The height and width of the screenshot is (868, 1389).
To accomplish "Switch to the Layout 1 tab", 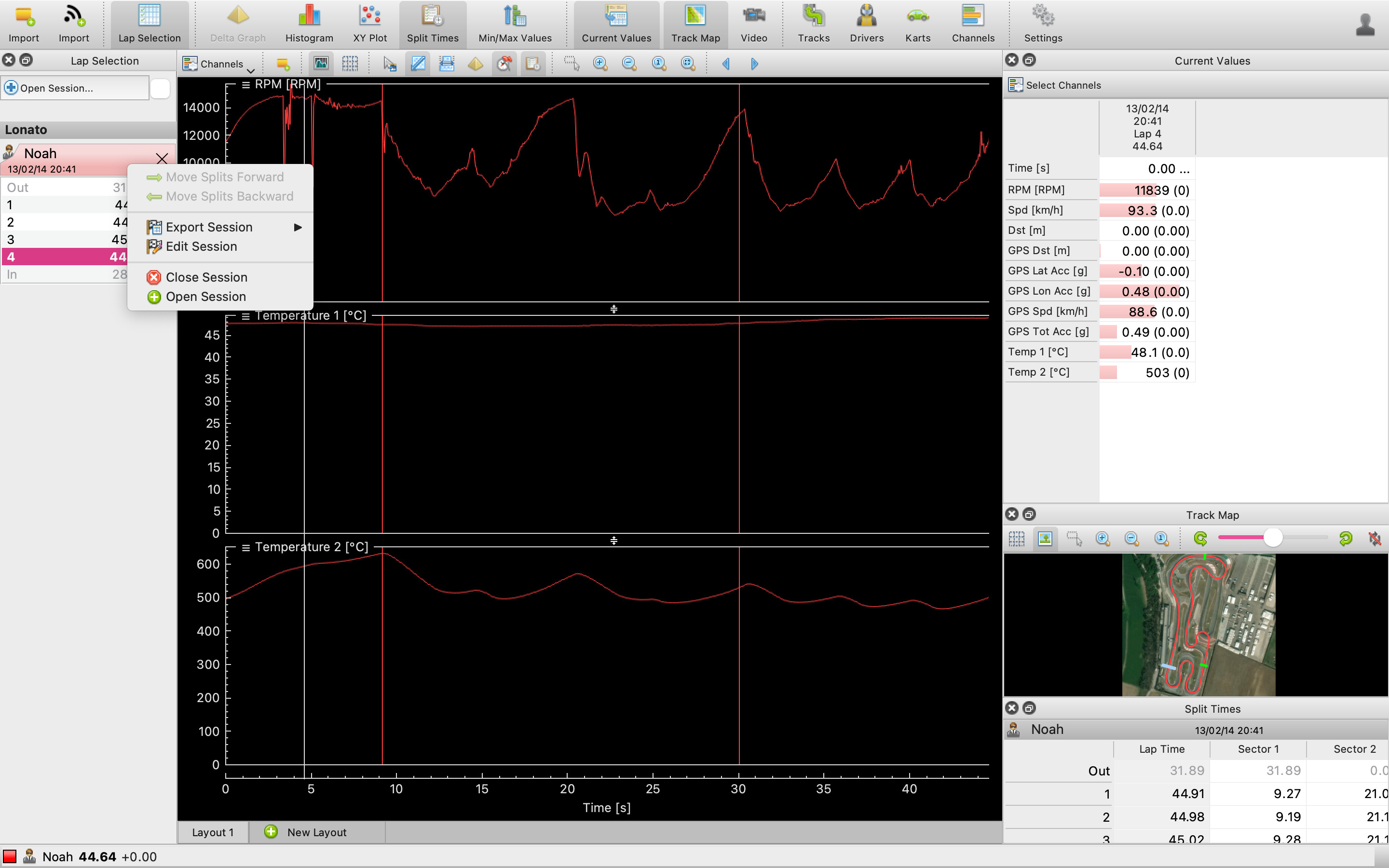I will [x=212, y=832].
